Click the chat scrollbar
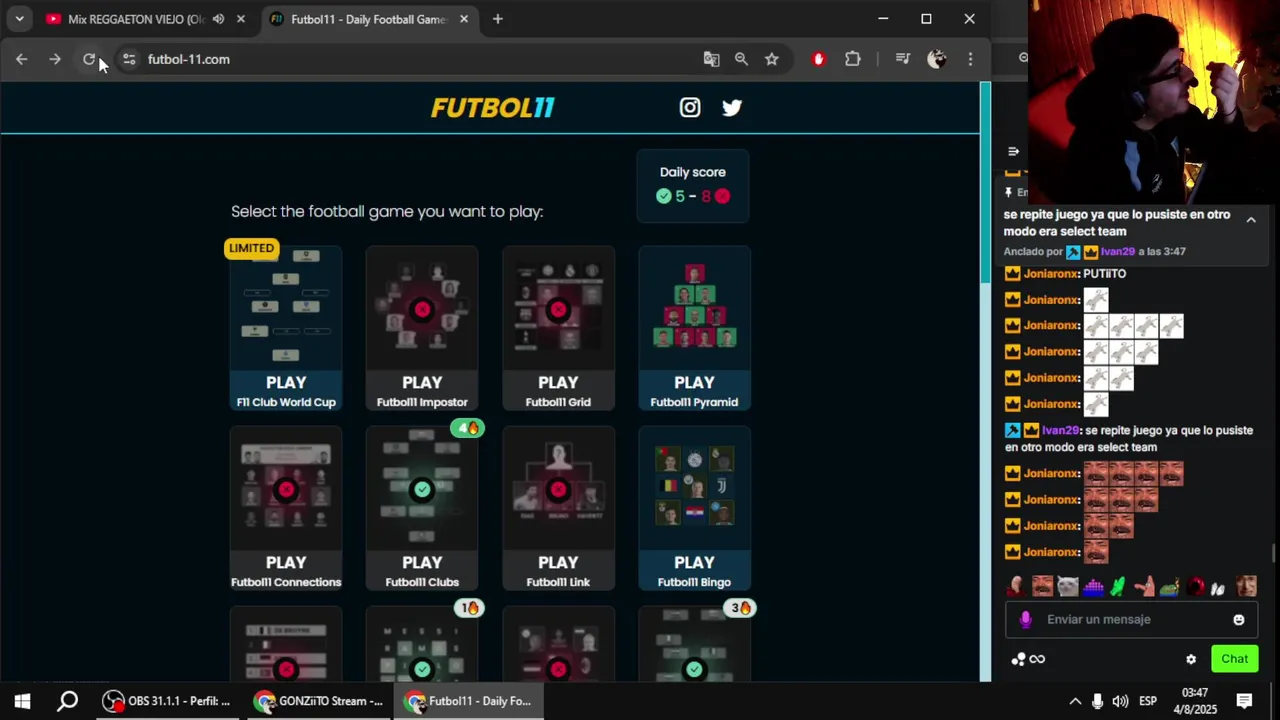The height and width of the screenshot is (720, 1280). pyautogui.click(x=1273, y=553)
